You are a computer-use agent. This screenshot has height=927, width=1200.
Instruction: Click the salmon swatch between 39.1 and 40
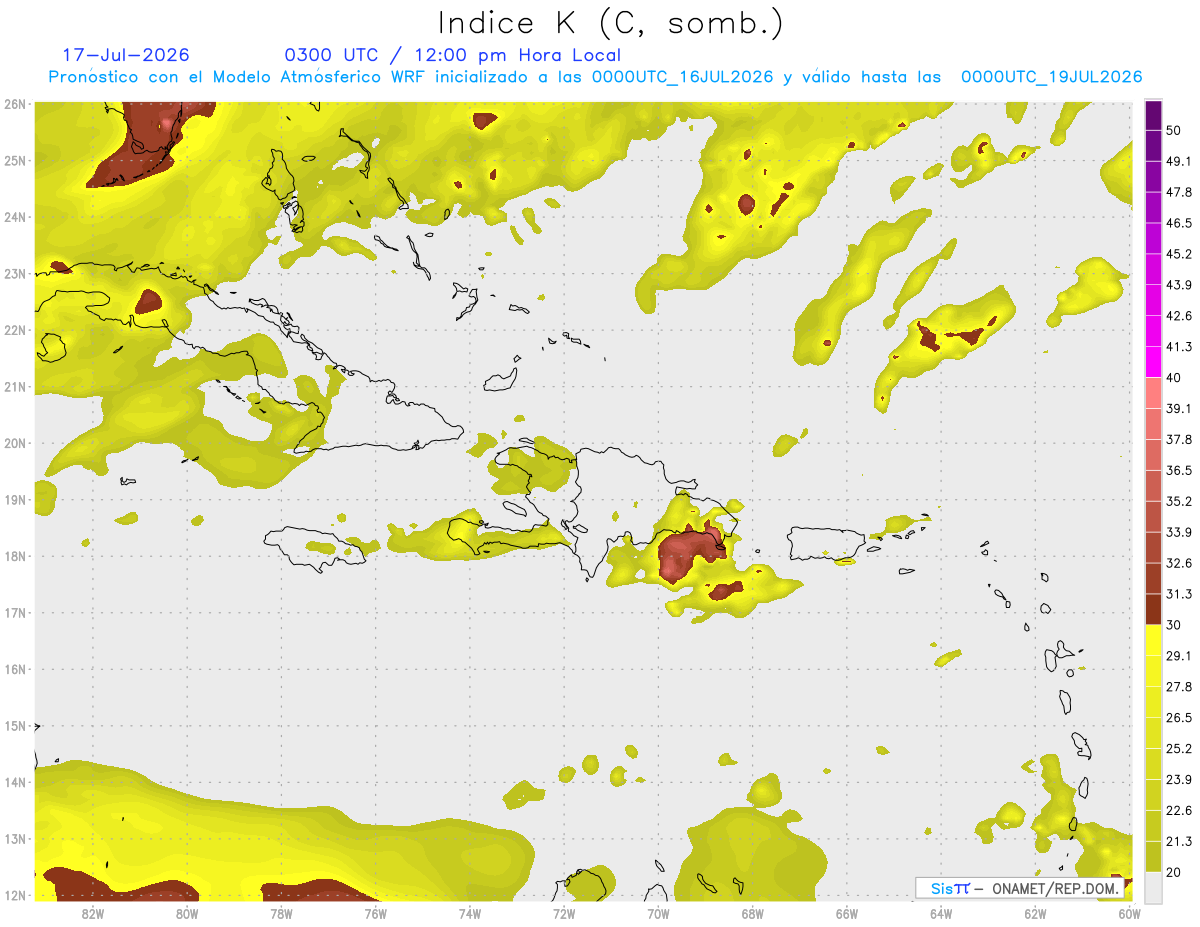coord(1153,393)
